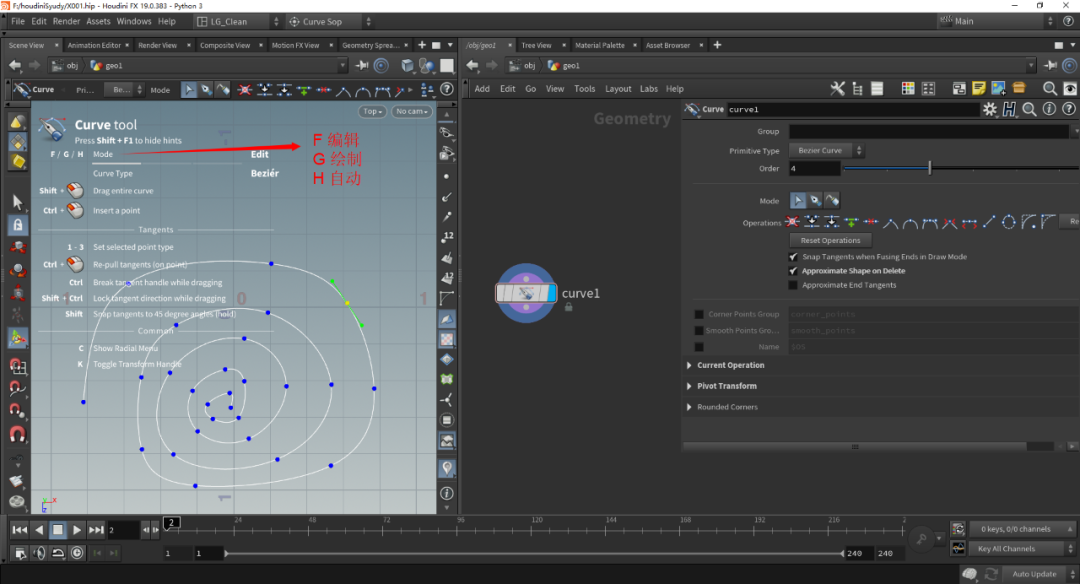Click the curve1 node in the network
This screenshot has width=1080, height=584.
click(526, 293)
